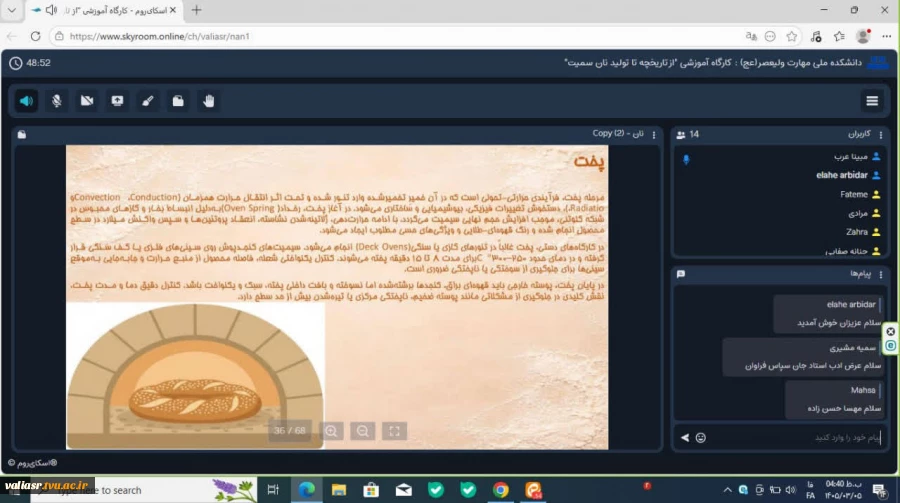Toggle the microphone in Skyroom toolbar
The width and height of the screenshot is (900, 503).
[x=56, y=101]
